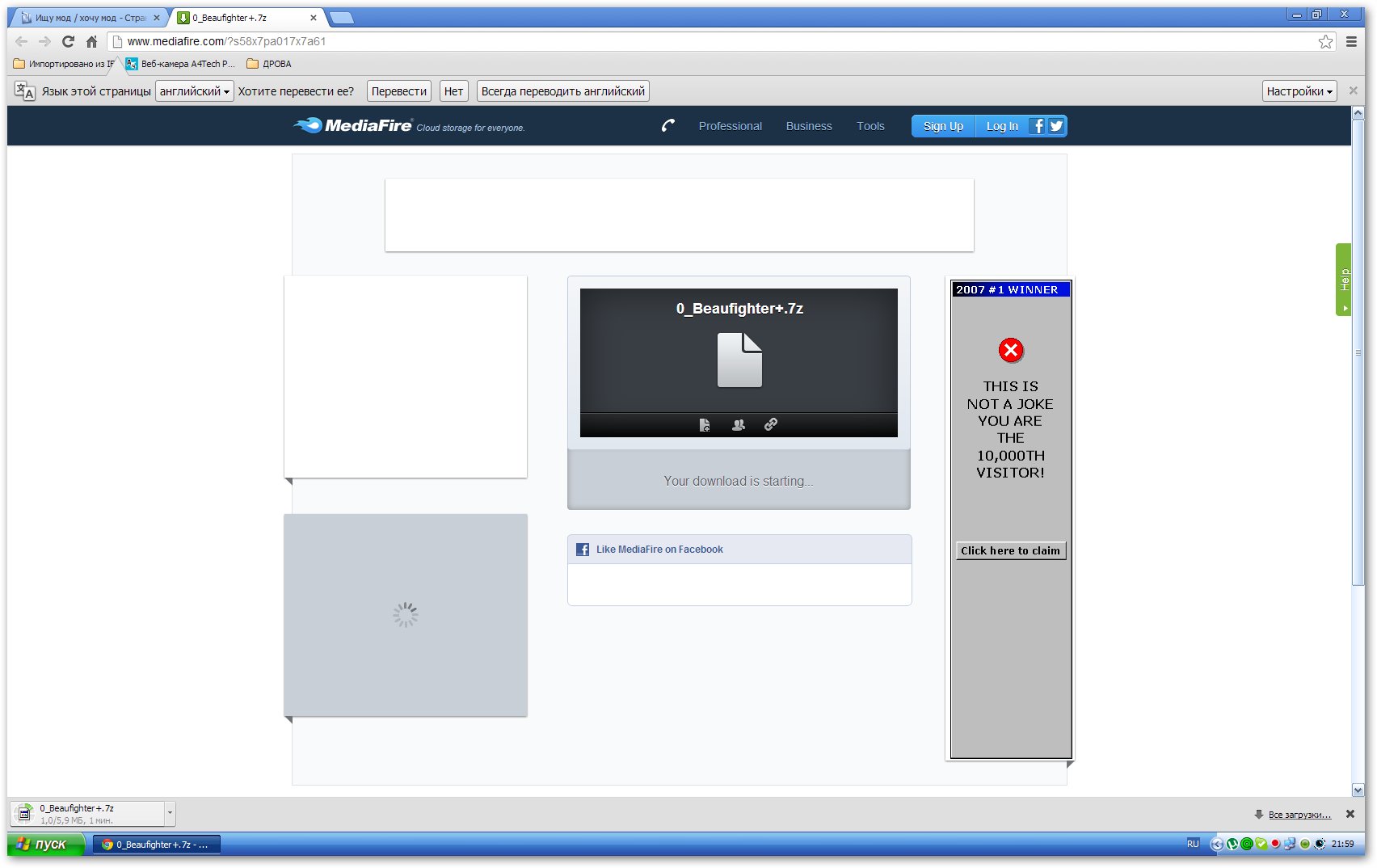Image resolution: width=1377 pixels, height=868 pixels.
Task: Click the 'Click here to claim' ad button
Action: (1010, 550)
